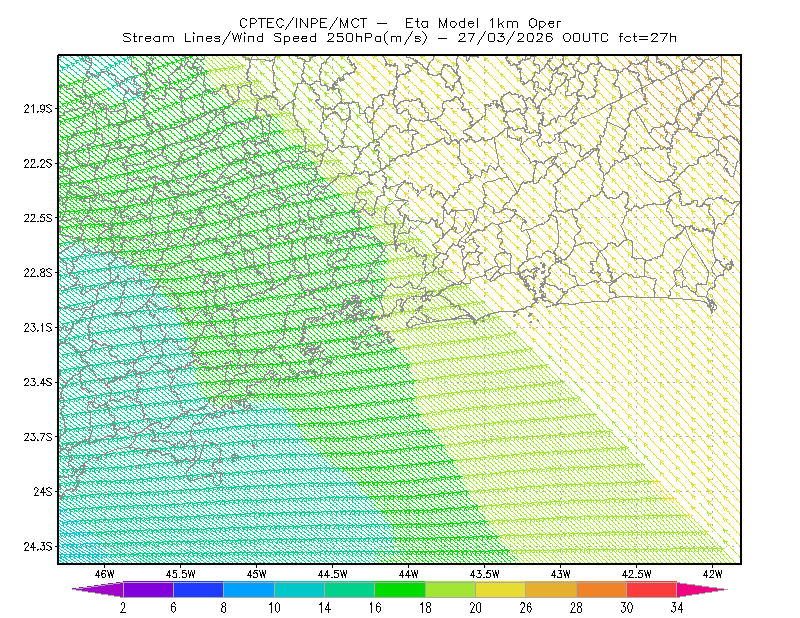Click the 24.3S latitude axis label
800x618 pixels.
[x=38, y=547]
